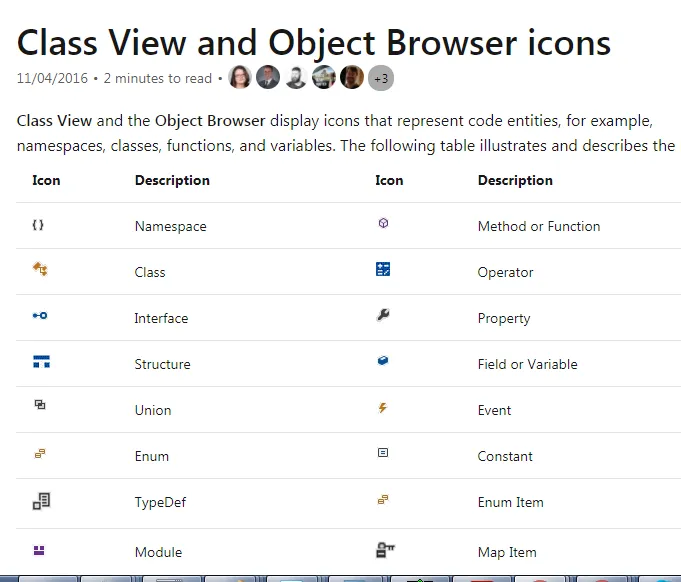Click the page title heading

[x=313, y=42]
